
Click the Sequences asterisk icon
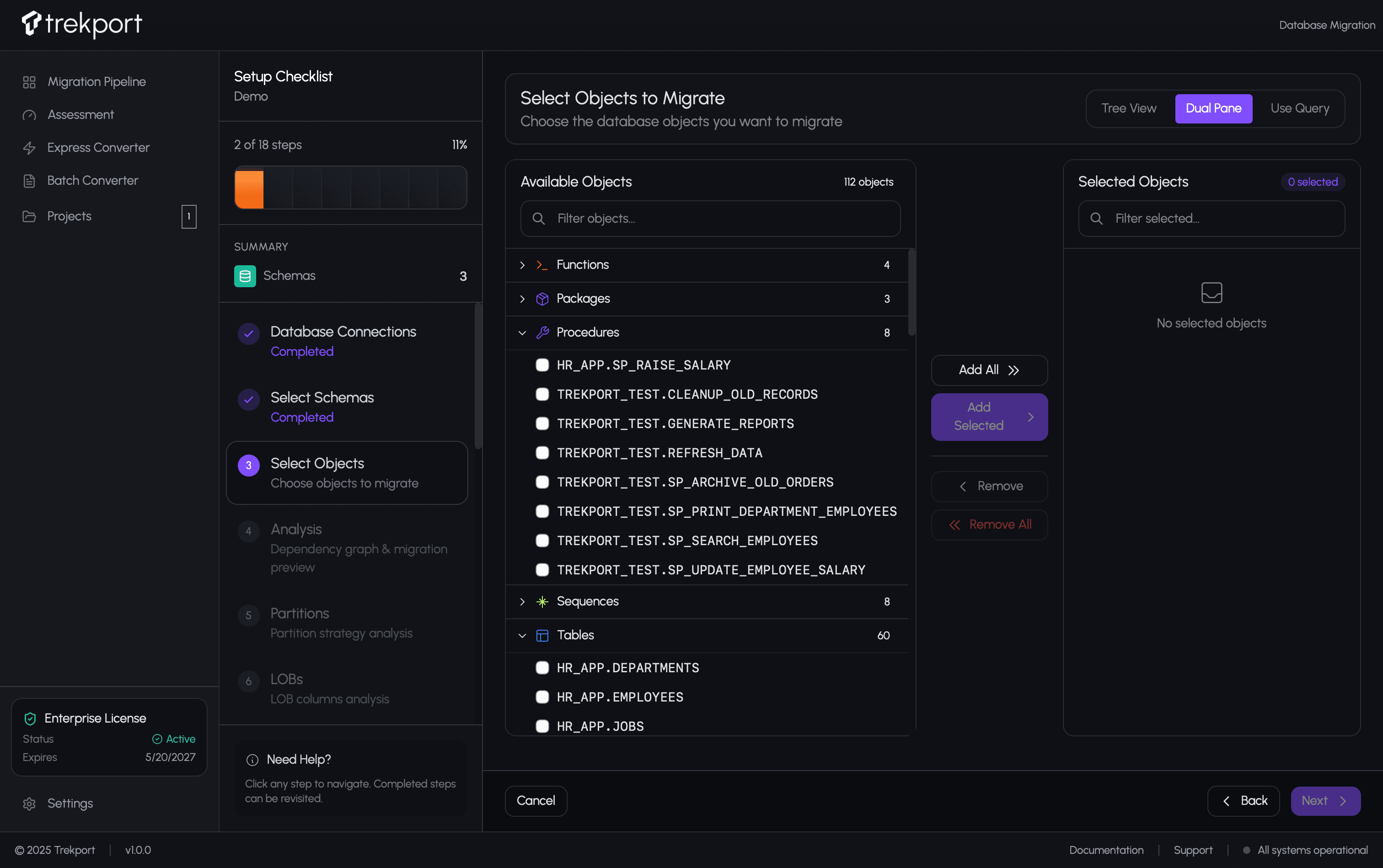click(542, 602)
